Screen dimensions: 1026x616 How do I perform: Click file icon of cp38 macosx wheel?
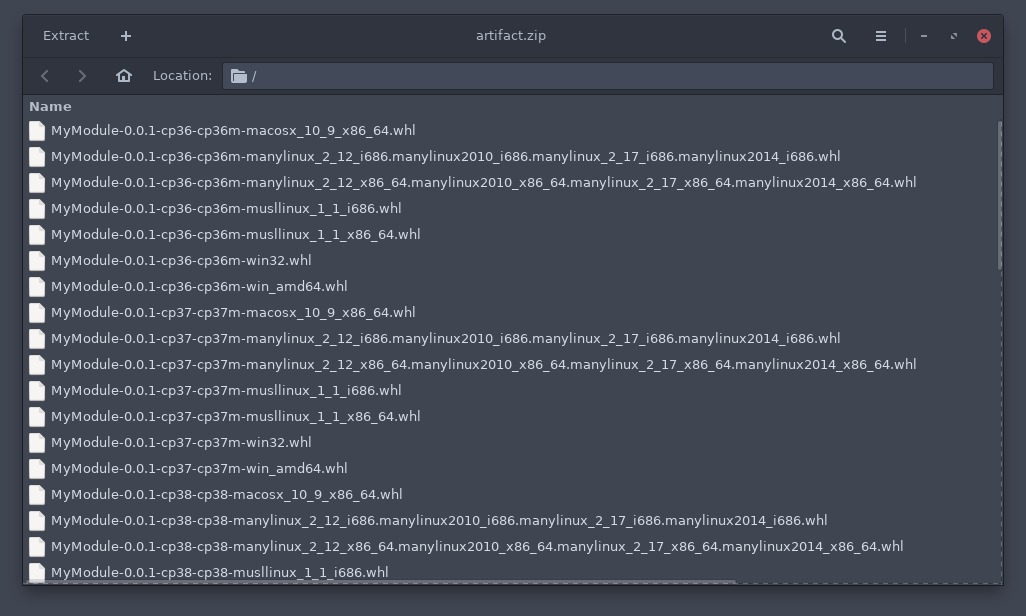coord(37,495)
